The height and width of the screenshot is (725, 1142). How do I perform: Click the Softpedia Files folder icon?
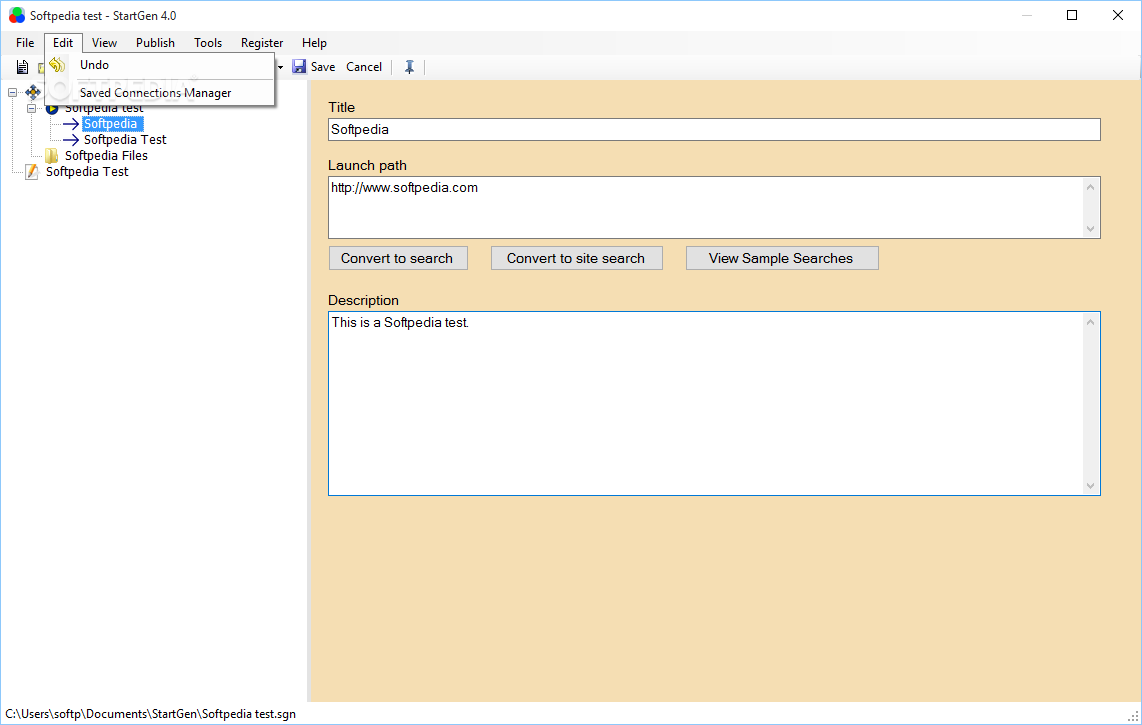[x=52, y=156]
